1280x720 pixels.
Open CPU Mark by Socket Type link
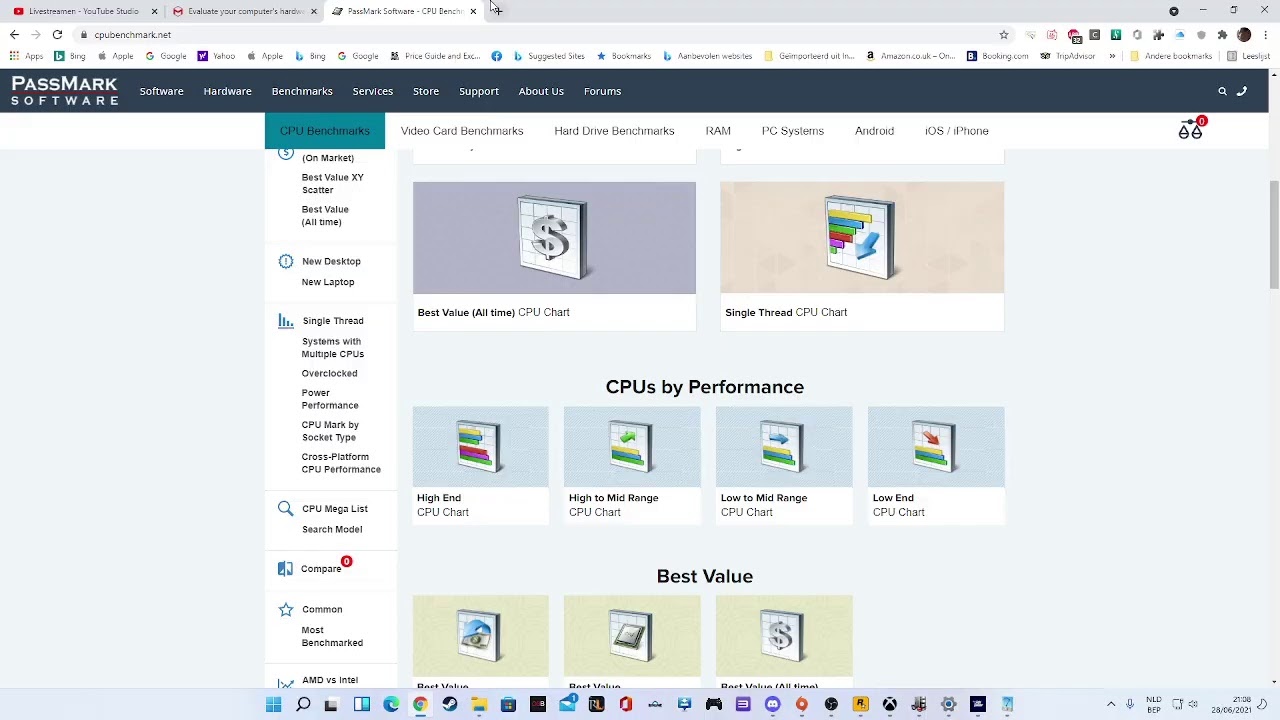[x=330, y=431]
